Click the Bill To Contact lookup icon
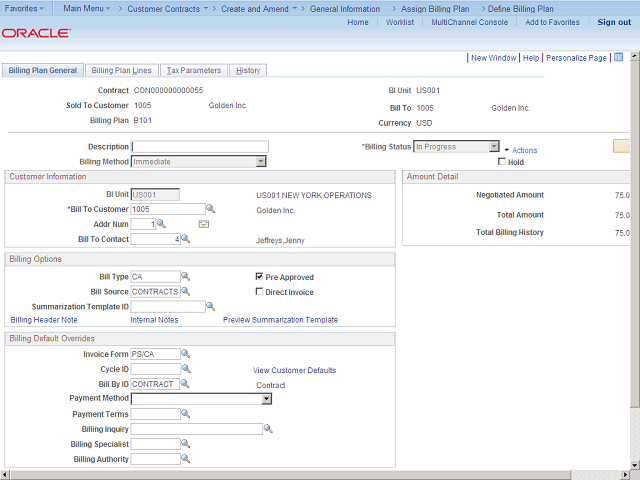 [185, 239]
